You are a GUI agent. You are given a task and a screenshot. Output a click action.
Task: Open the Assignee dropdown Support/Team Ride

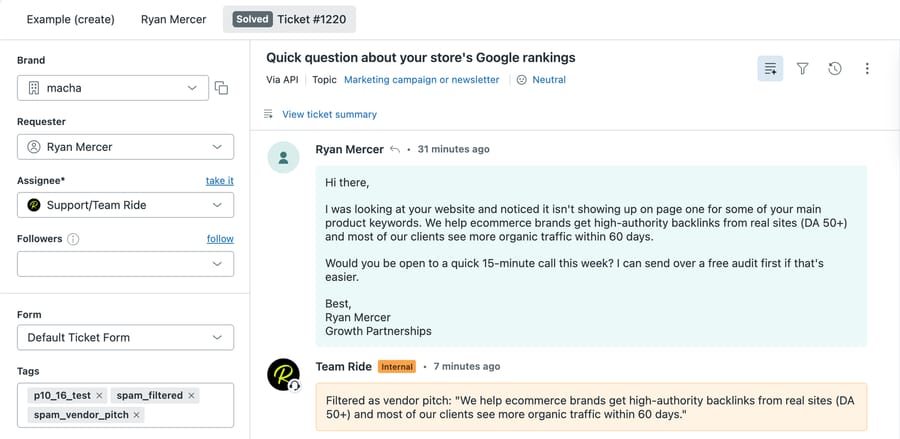pyautogui.click(x=126, y=205)
